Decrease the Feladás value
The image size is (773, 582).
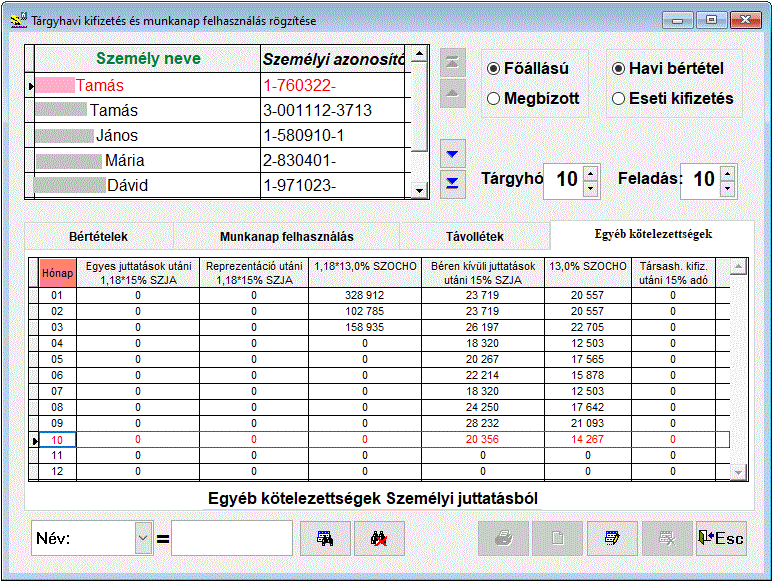click(x=728, y=189)
